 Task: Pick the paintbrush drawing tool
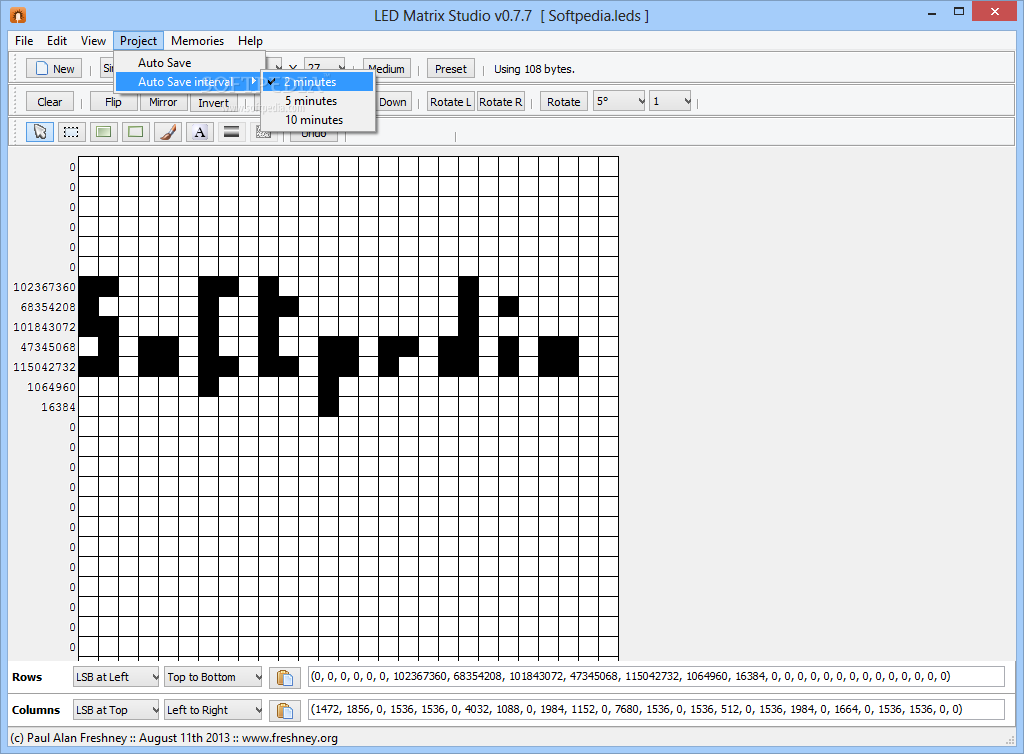click(x=168, y=133)
